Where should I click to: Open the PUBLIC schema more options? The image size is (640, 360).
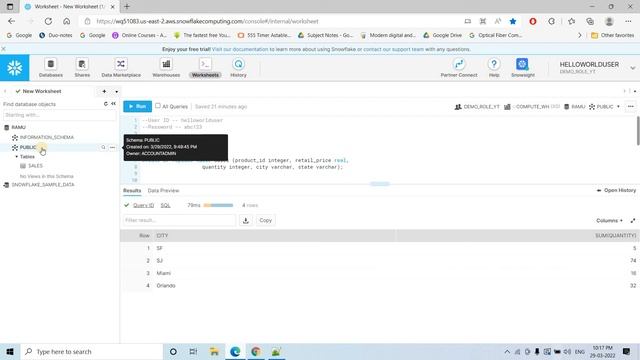click(x=113, y=147)
